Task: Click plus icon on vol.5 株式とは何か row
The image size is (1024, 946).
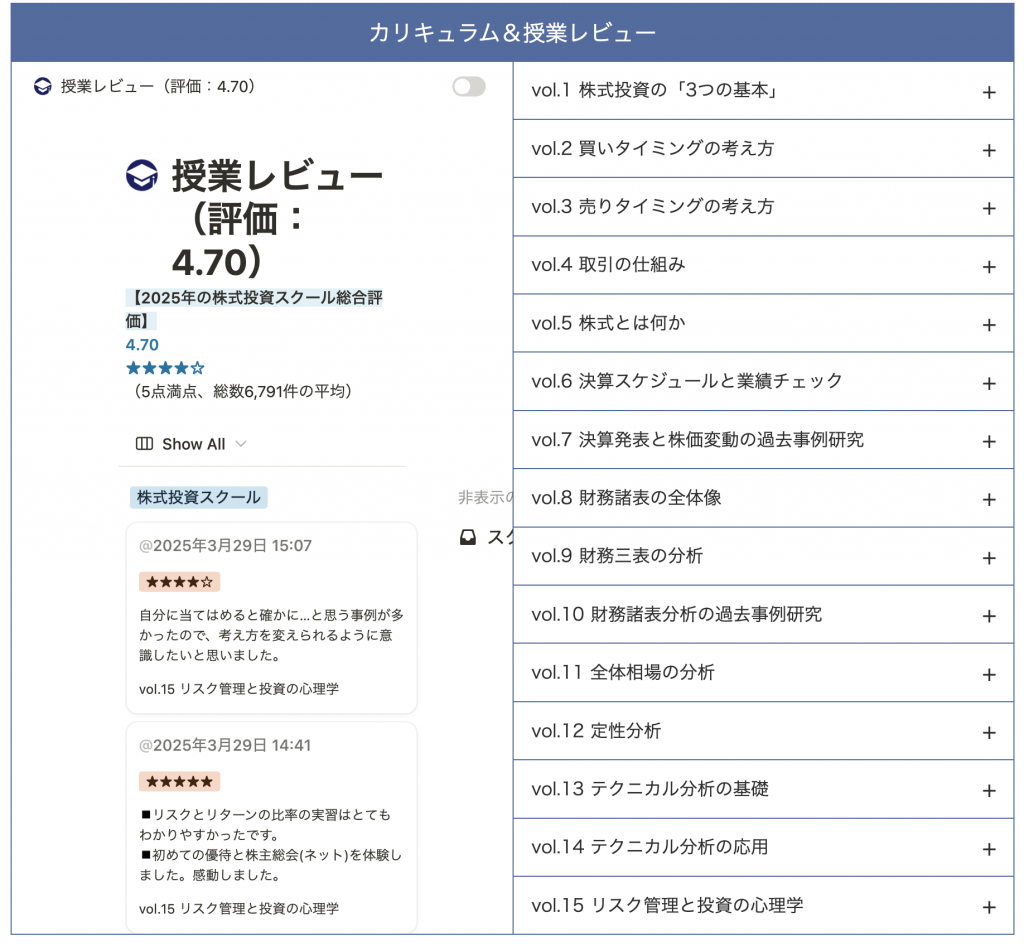Action: click(x=988, y=325)
